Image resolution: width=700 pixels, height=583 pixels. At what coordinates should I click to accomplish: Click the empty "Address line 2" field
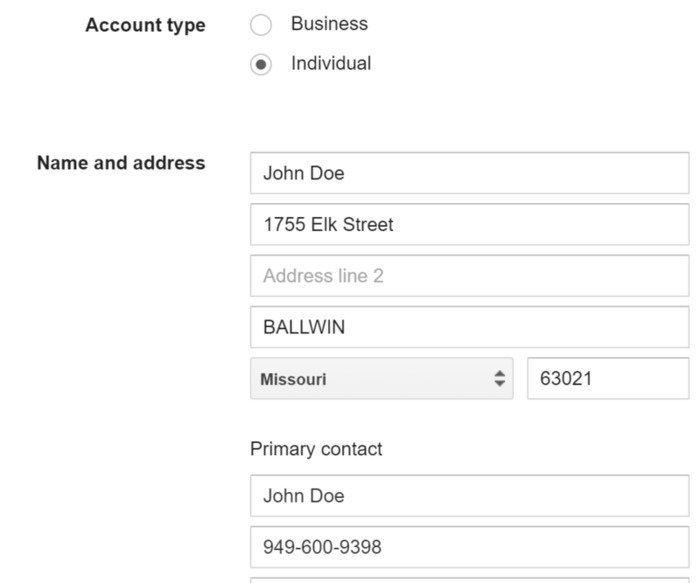coord(469,276)
